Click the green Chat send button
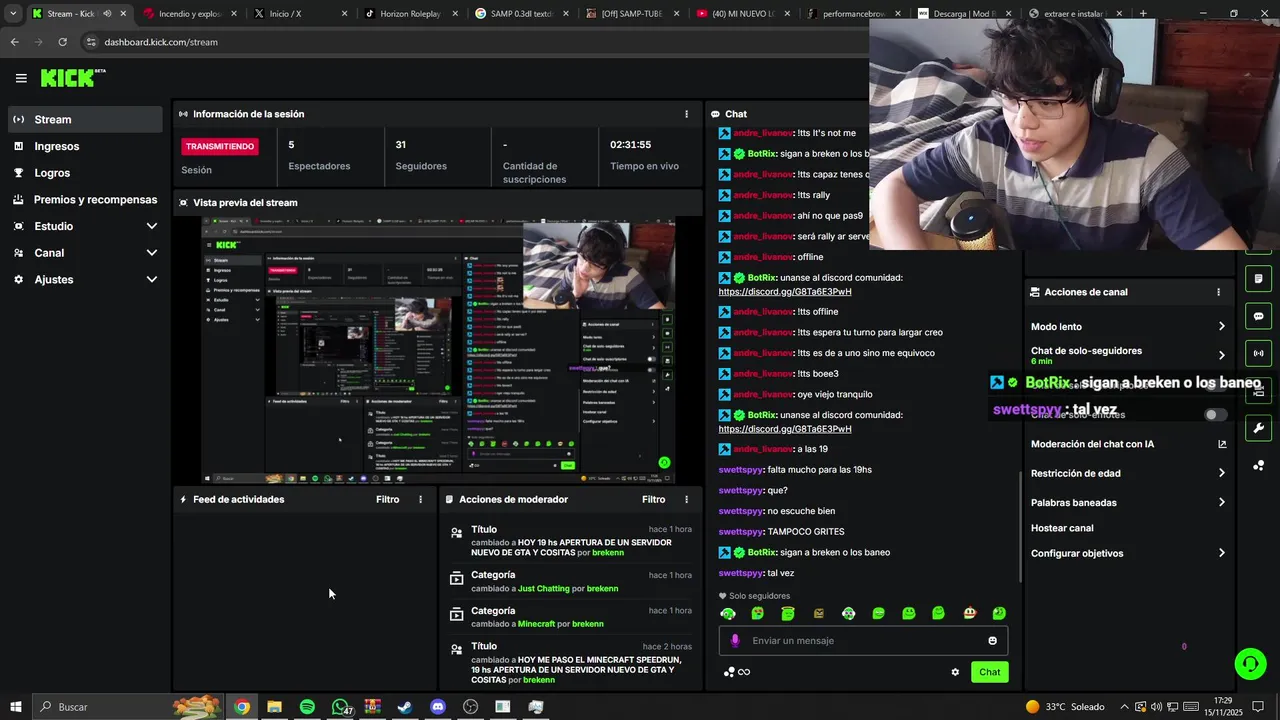The height and width of the screenshot is (720, 1280). (x=989, y=672)
